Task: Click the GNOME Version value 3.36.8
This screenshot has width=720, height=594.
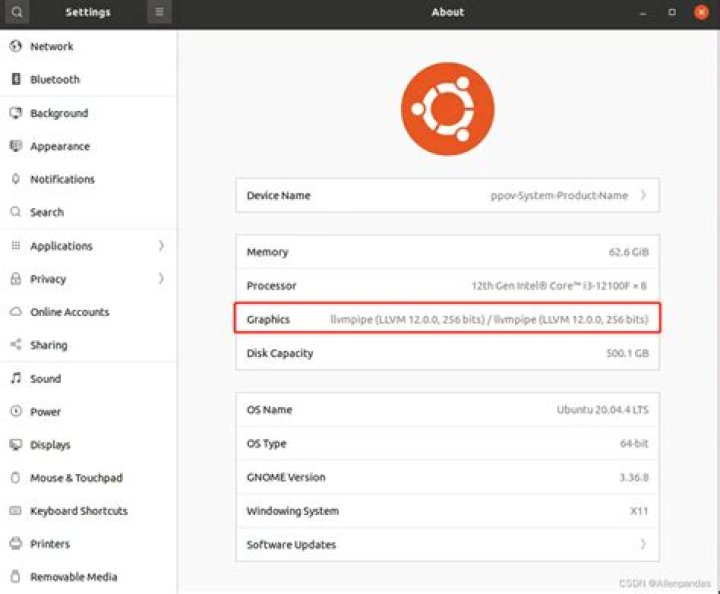Action: (634, 477)
